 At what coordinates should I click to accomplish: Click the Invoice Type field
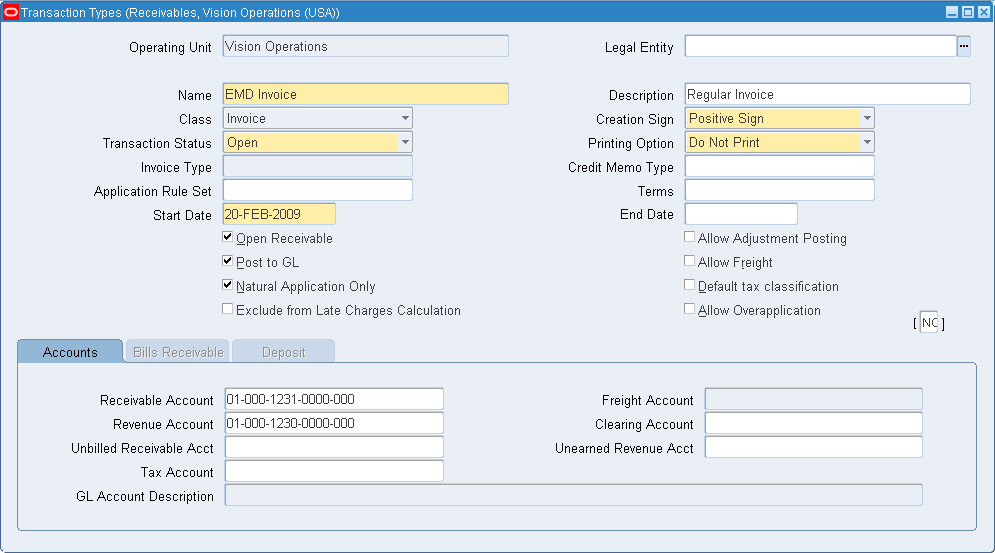(317, 167)
